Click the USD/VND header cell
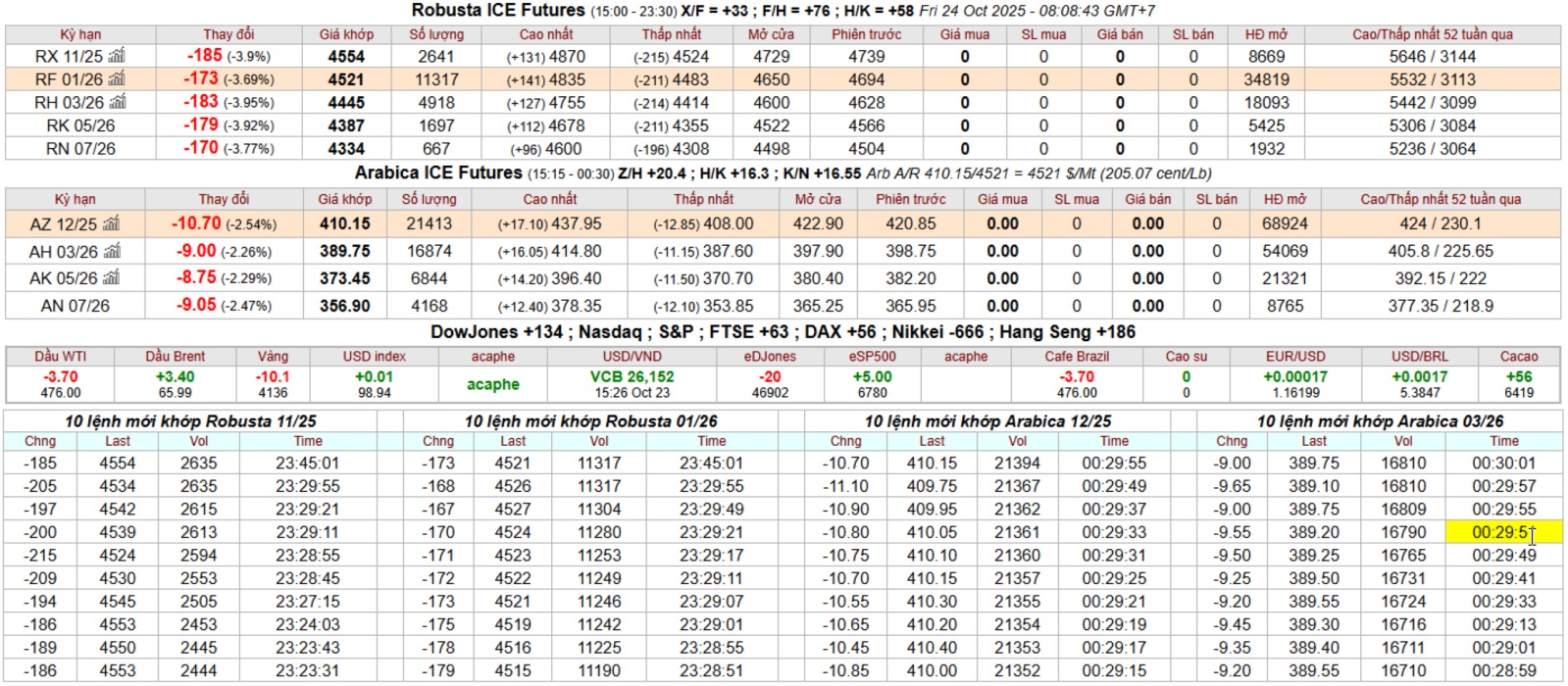 point(632,357)
